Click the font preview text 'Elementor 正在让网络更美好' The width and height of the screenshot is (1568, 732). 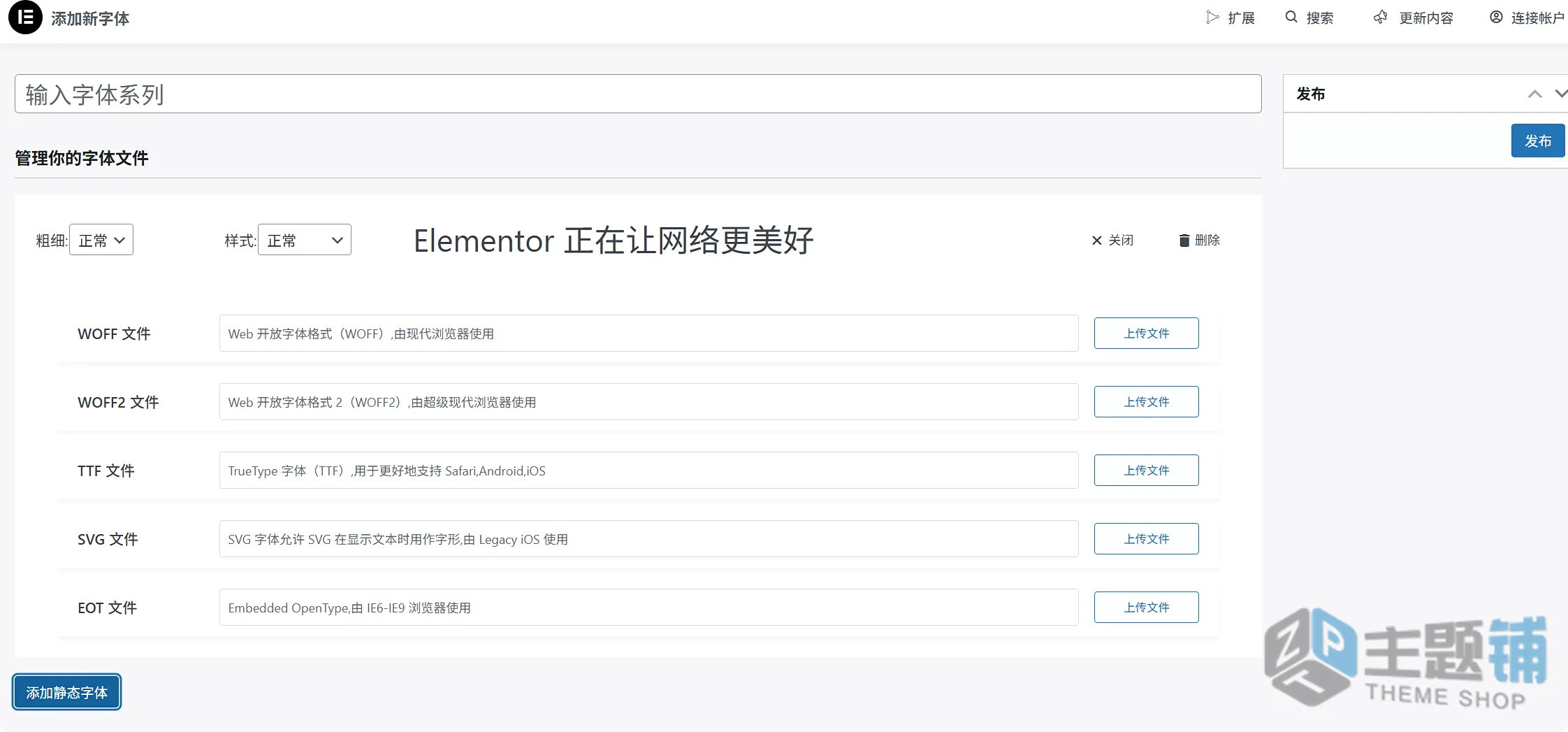[x=614, y=241]
